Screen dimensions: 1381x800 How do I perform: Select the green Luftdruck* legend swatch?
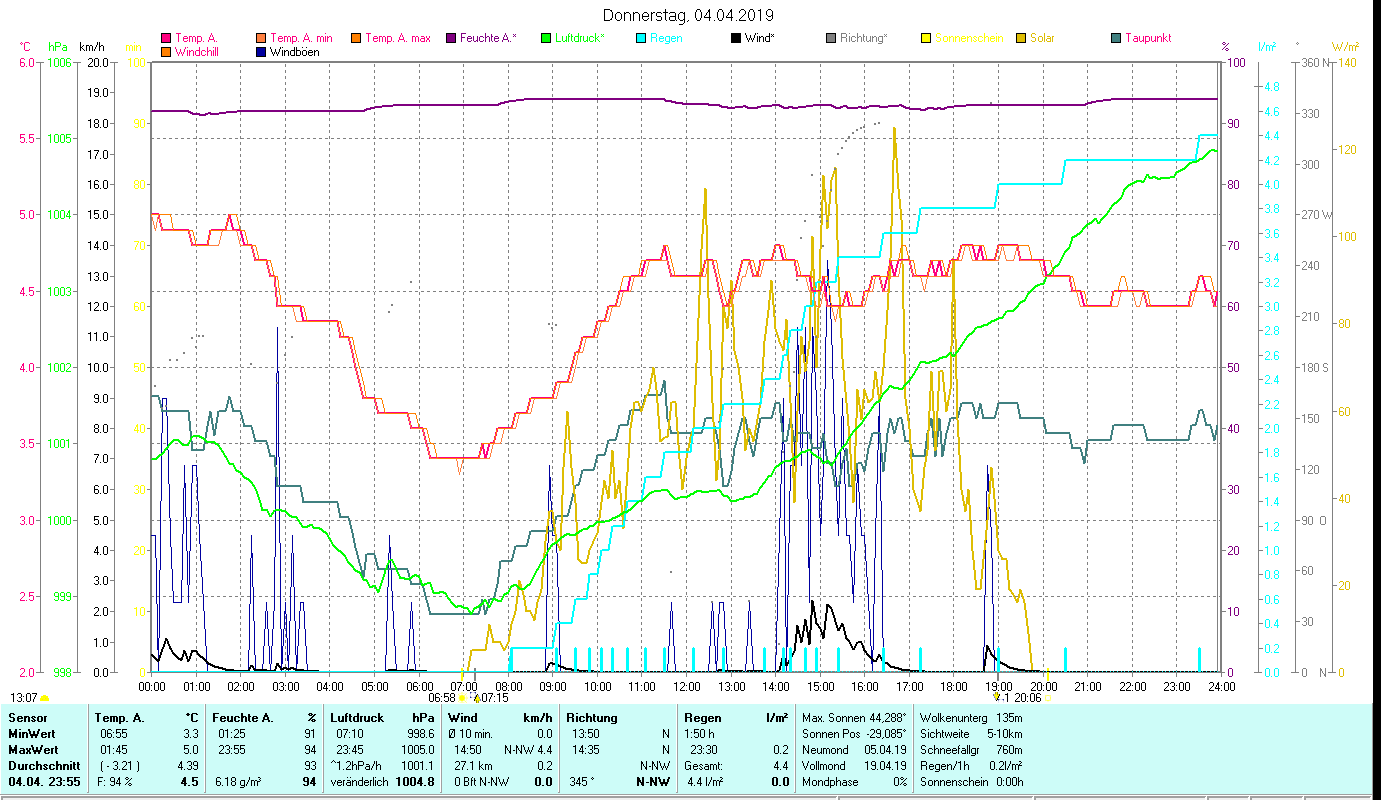pyautogui.click(x=545, y=39)
